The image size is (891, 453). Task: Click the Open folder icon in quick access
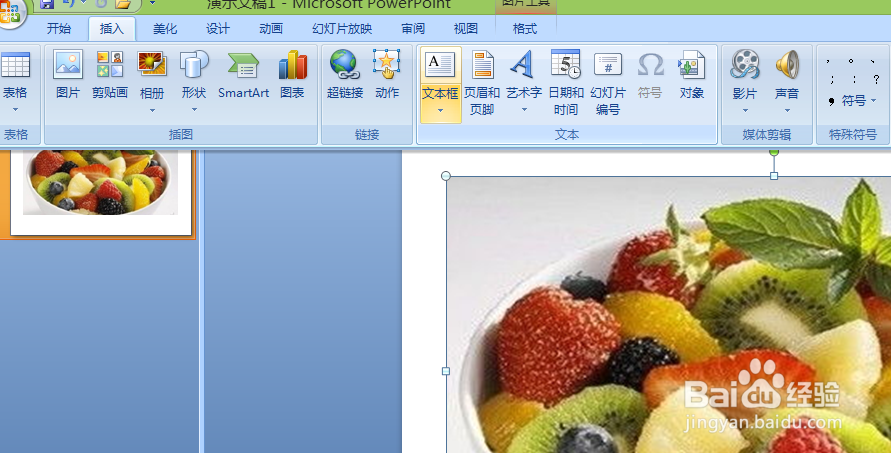[123, 4]
